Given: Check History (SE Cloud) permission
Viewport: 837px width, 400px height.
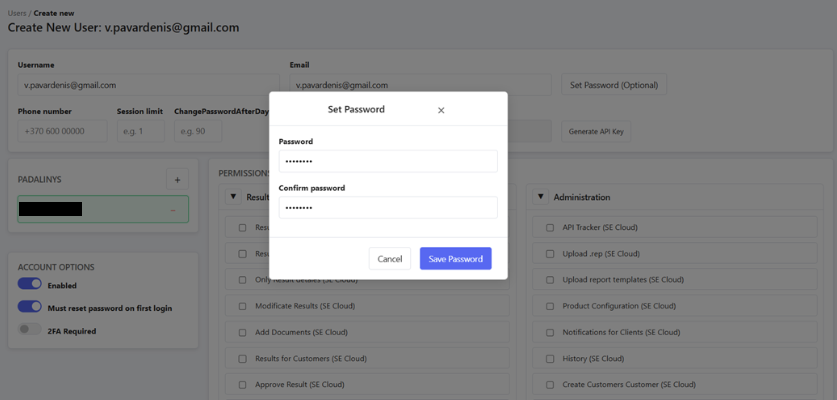Looking at the screenshot, I should pyautogui.click(x=550, y=358).
